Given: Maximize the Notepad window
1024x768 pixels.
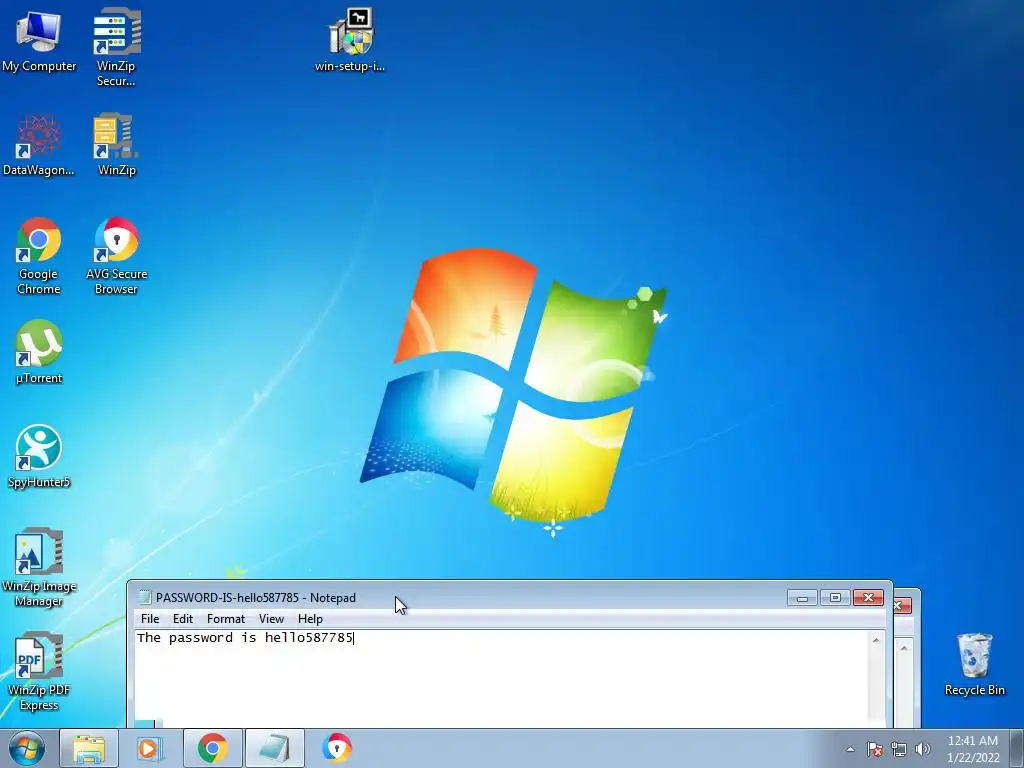Looking at the screenshot, I should click(835, 598).
